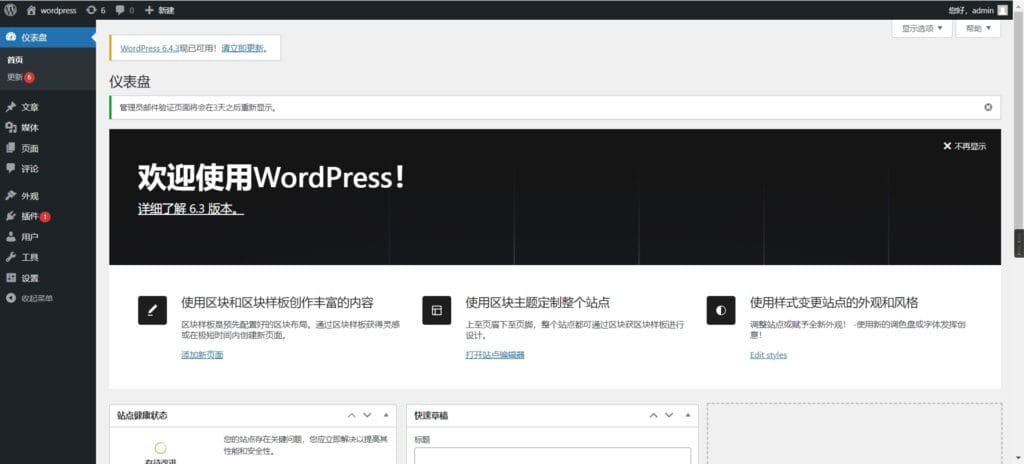Dismiss welcome panel via 不再显示
The height and width of the screenshot is (464, 1024).
pyautogui.click(x=965, y=146)
